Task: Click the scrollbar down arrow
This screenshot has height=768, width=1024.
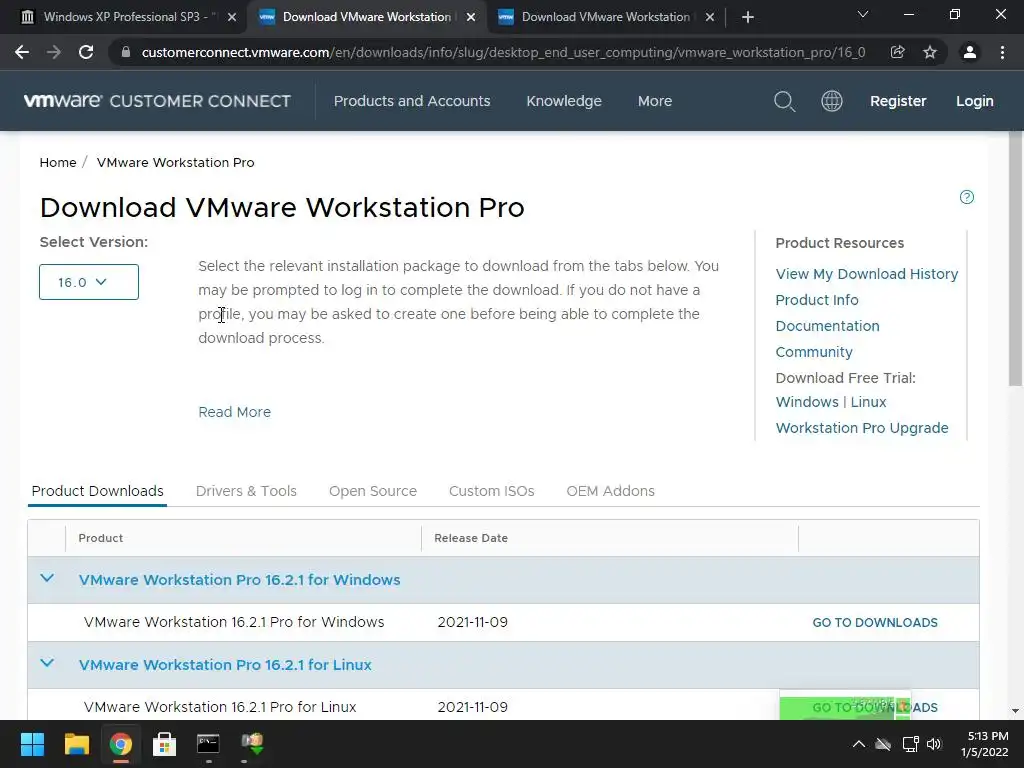Action: 1016,711
